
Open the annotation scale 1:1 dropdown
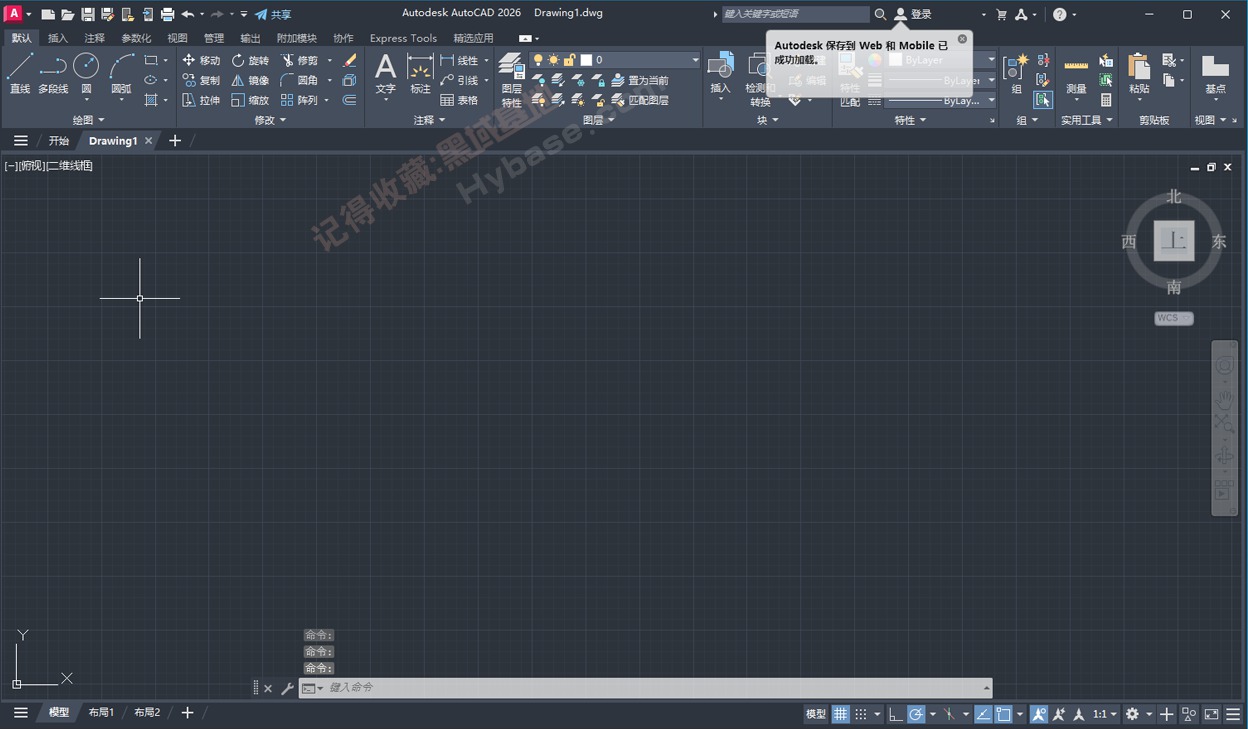(x=1104, y=714)
